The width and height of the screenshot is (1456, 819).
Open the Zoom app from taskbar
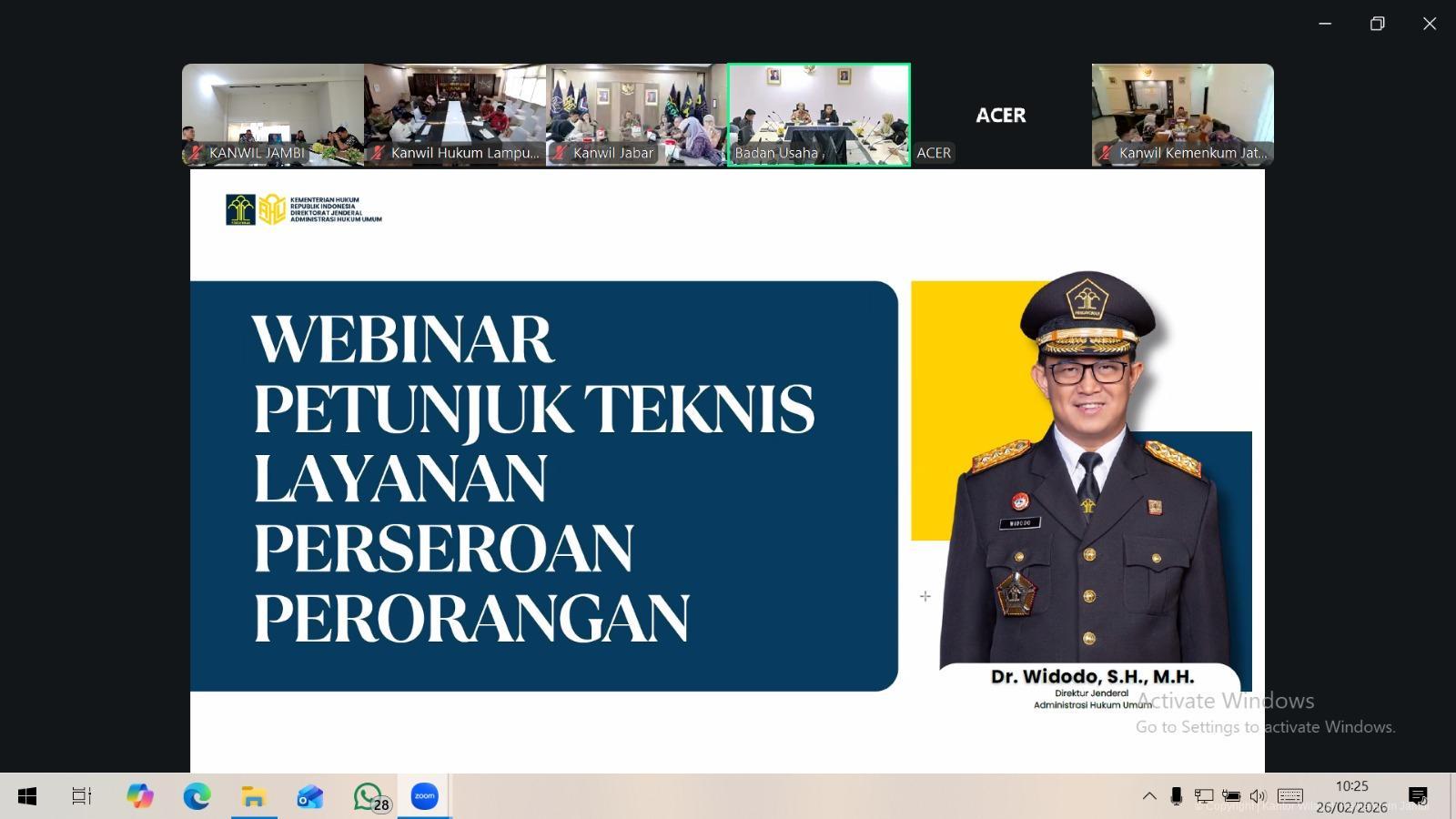422,795
